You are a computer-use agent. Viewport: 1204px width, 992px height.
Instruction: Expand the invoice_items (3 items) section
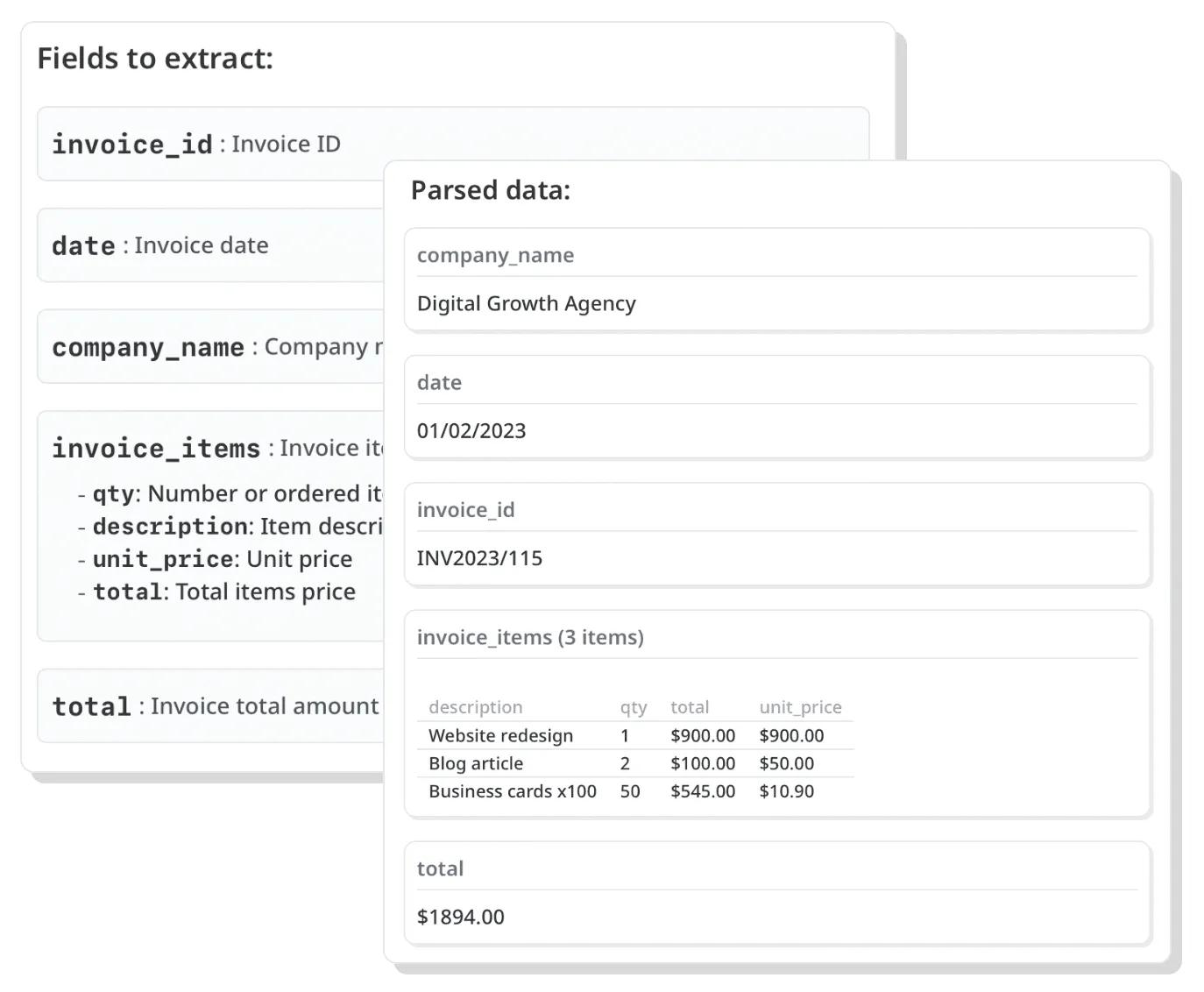[531, 637]
